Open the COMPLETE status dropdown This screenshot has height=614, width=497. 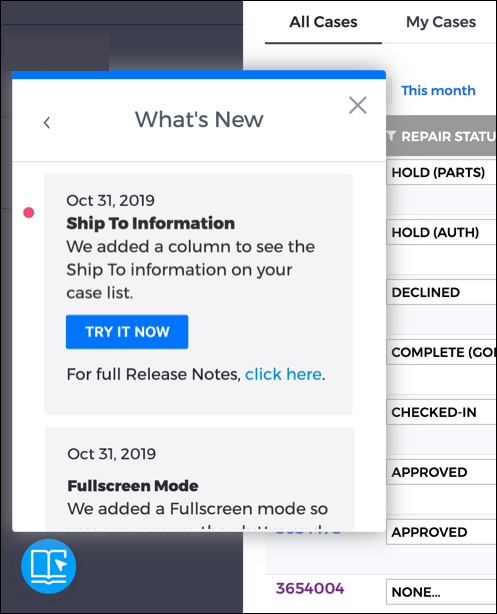(441, 352)
